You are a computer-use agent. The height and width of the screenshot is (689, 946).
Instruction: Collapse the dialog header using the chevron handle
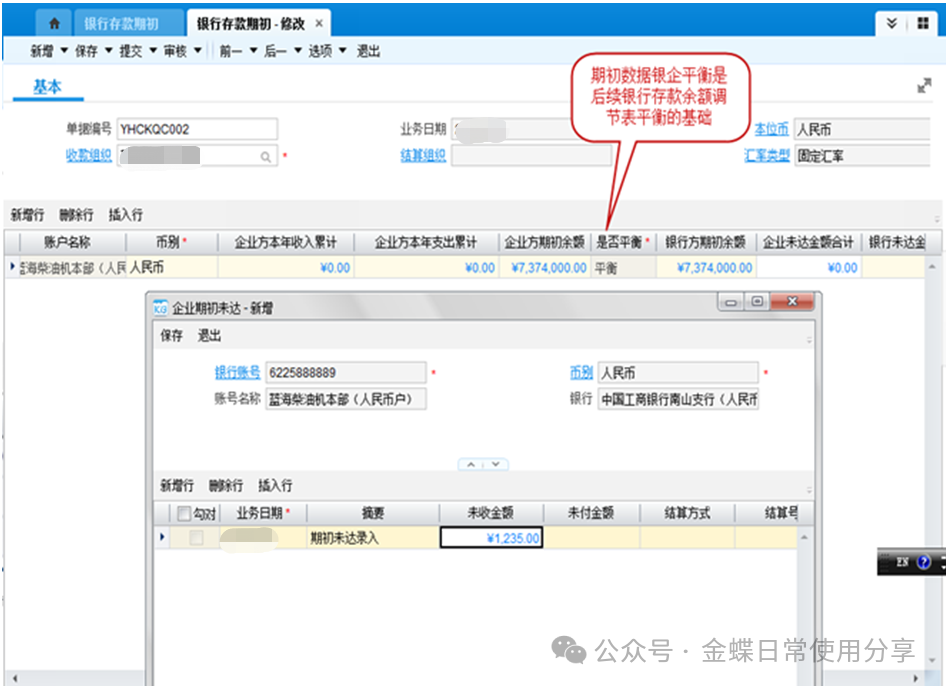click(x=483, y=464)
